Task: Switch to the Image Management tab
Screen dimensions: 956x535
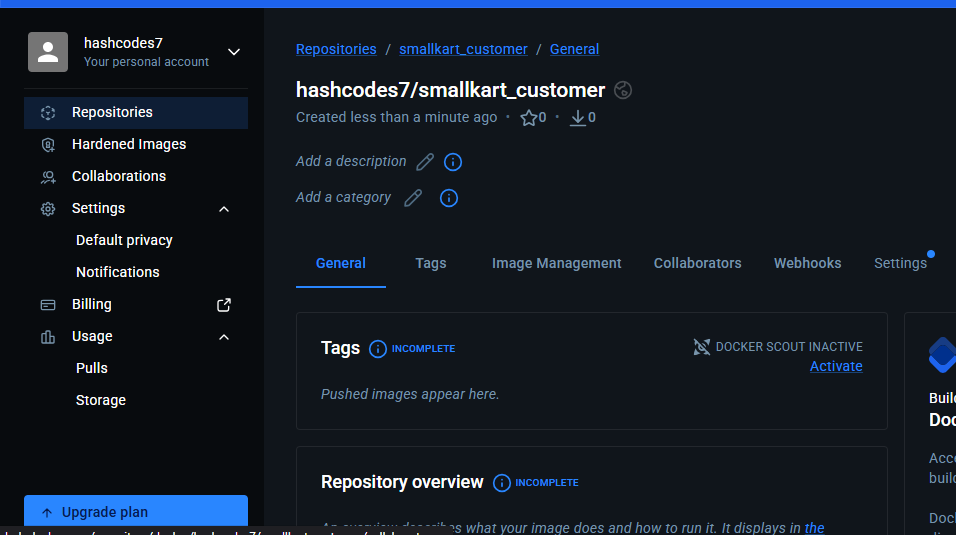Action: pos(557,264)
